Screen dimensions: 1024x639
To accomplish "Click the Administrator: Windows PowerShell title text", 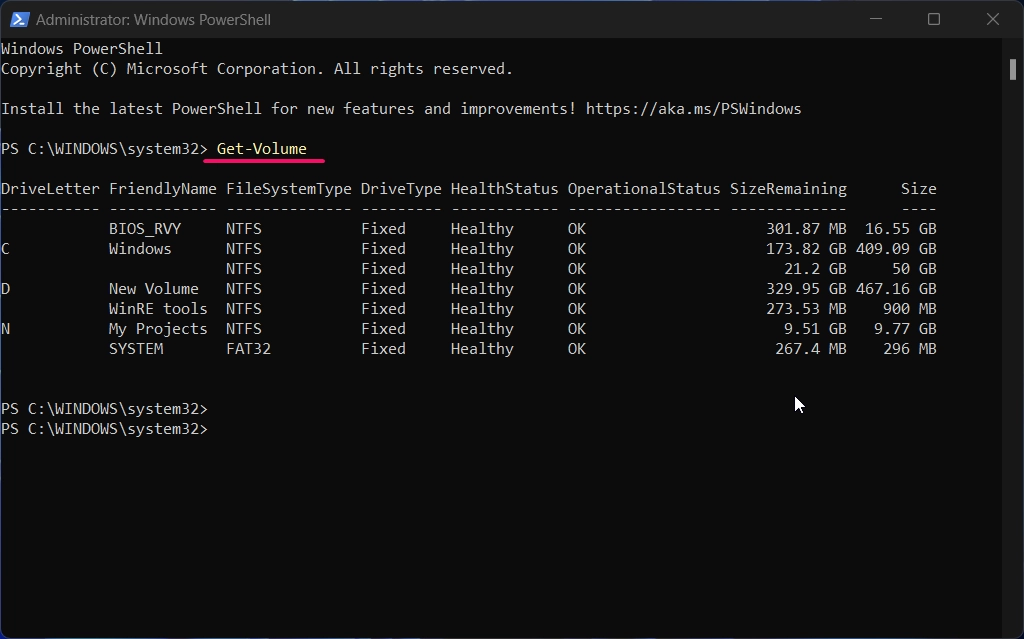I will point(153,20).
